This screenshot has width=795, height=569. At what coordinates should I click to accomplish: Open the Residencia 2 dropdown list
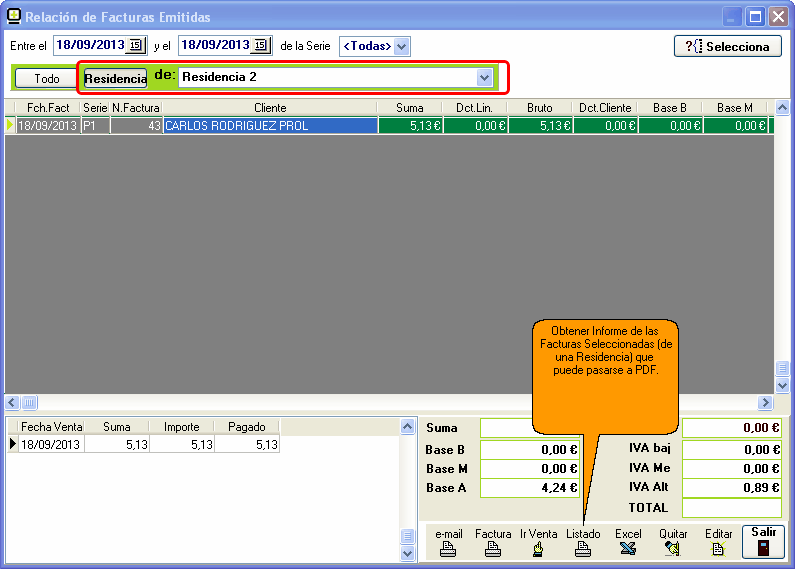[x=485, y=77]
